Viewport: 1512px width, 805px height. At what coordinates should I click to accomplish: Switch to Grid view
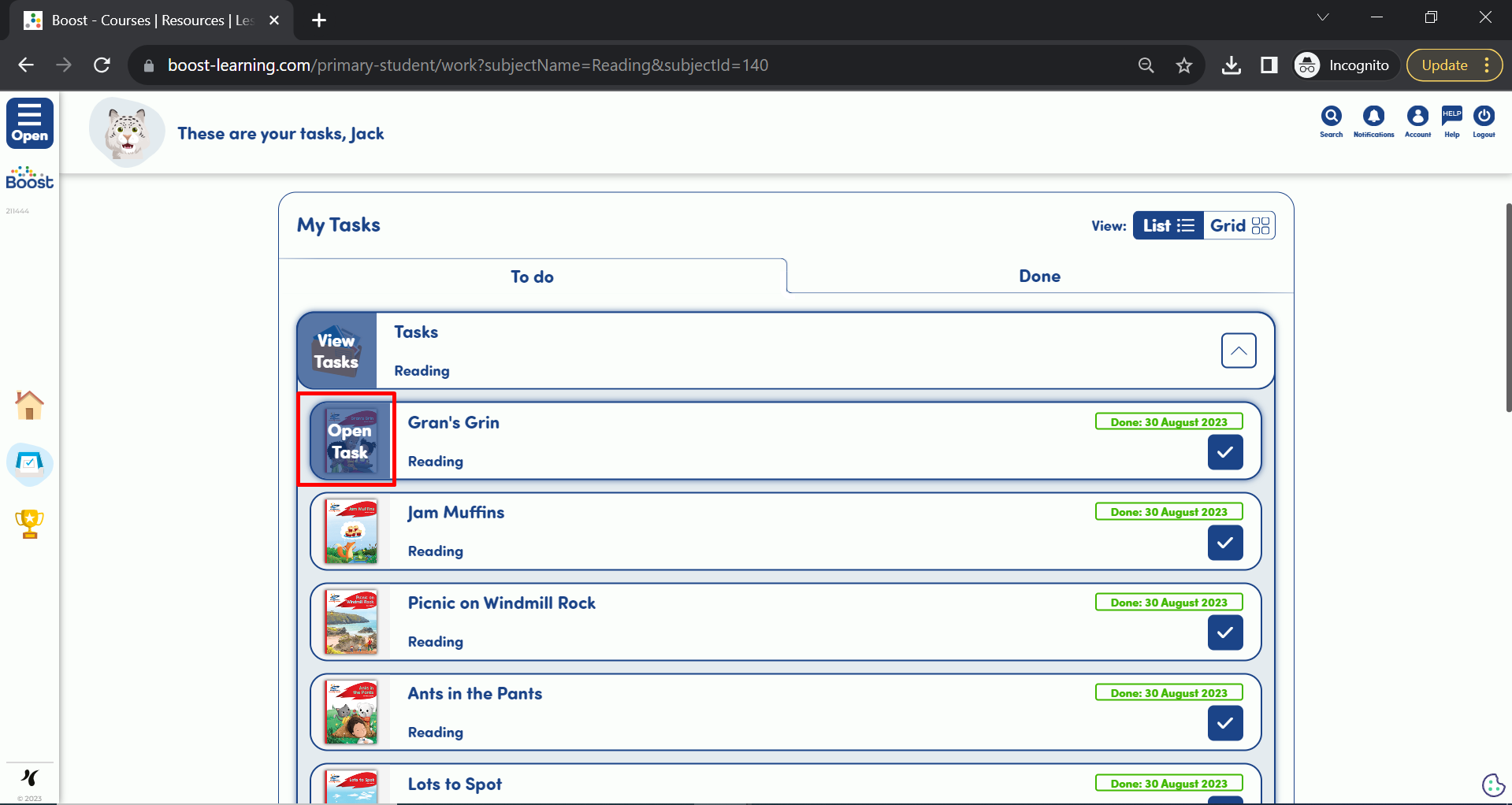point(1239,226)
